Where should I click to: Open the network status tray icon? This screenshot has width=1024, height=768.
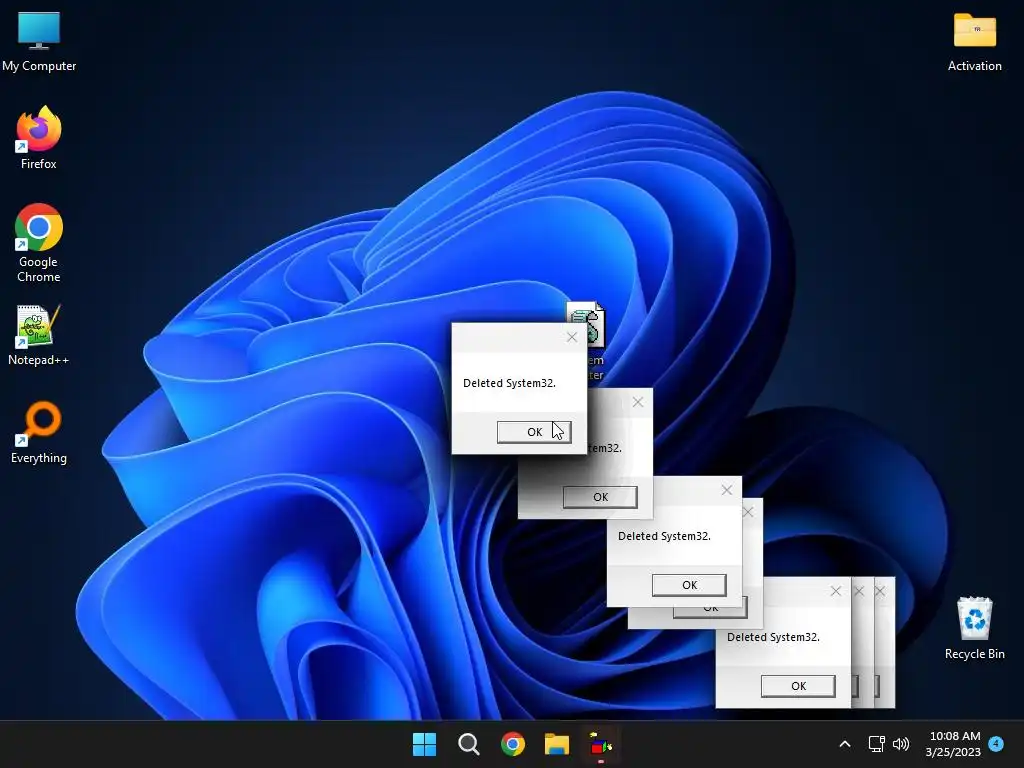[876, 744]
